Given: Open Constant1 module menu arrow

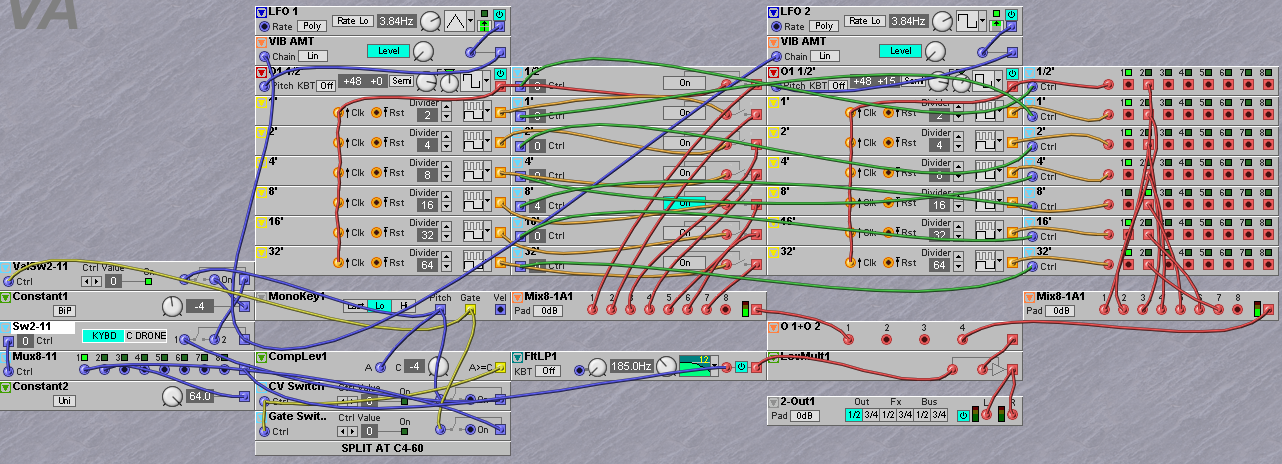Looking at the screenshot, I should click(x=6, y=297).
